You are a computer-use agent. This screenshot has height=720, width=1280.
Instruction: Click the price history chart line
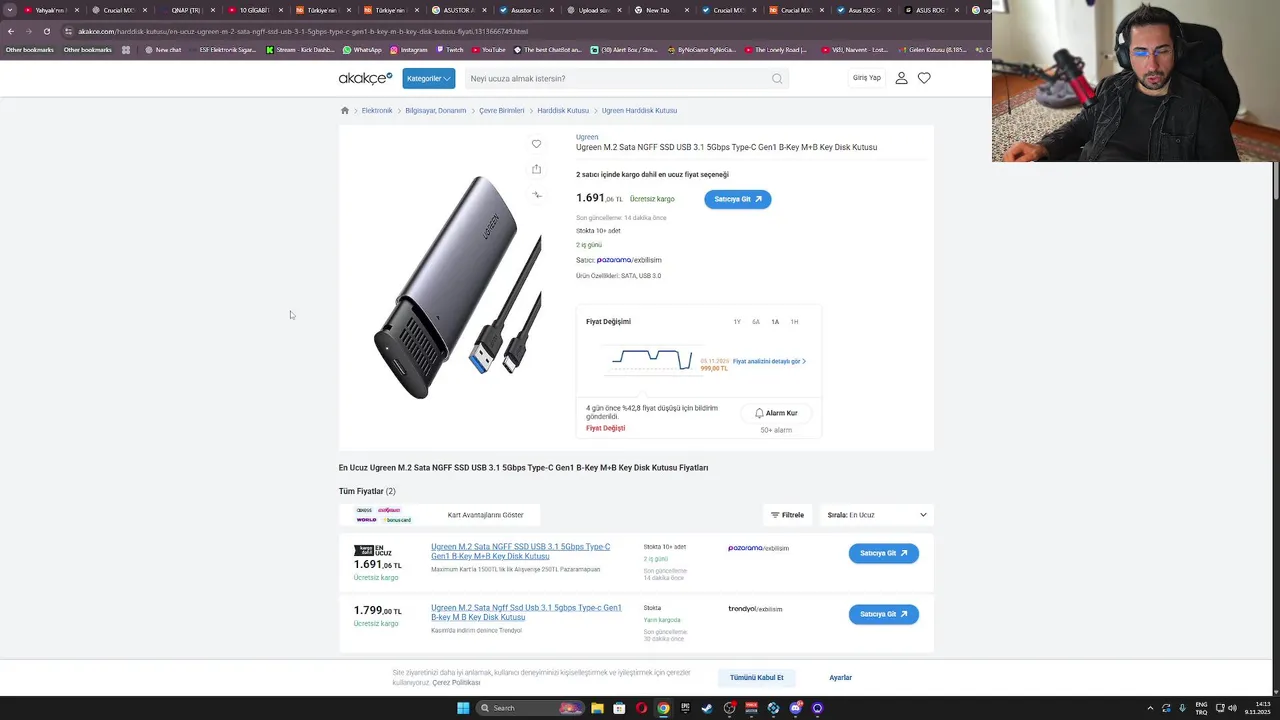tap(652, 359)
